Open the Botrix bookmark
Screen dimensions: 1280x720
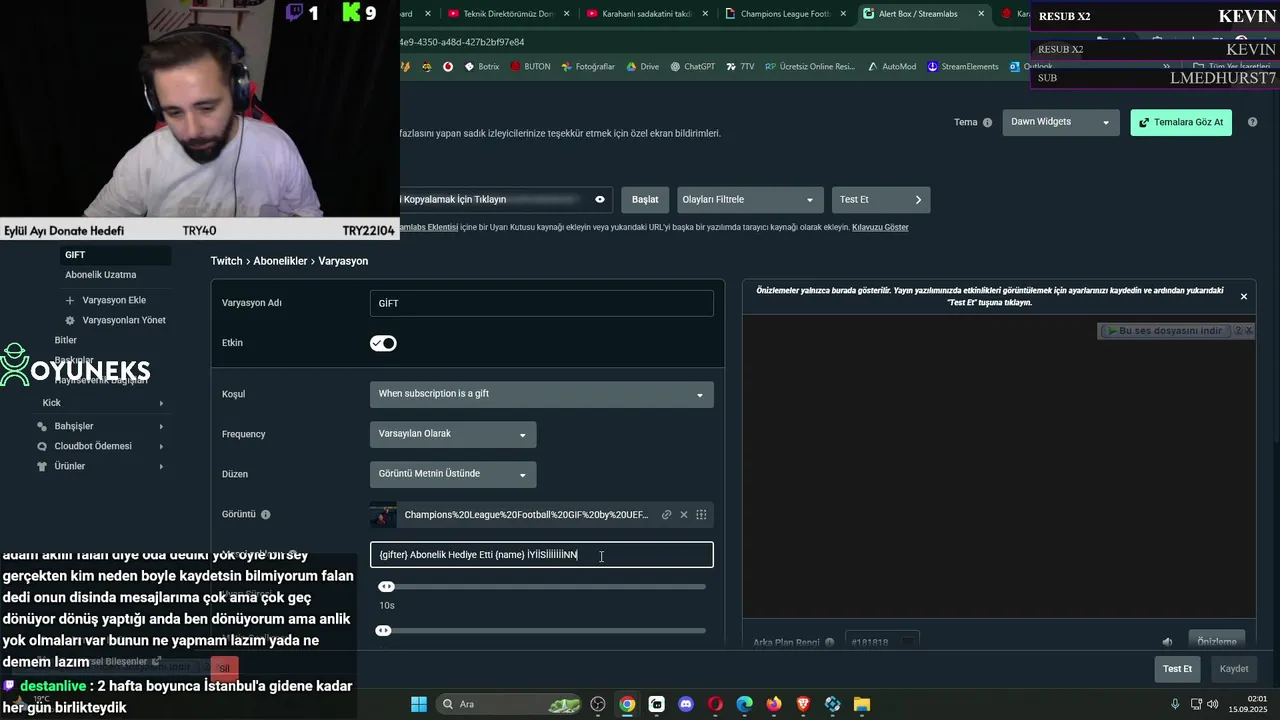[x=482, y=67]
